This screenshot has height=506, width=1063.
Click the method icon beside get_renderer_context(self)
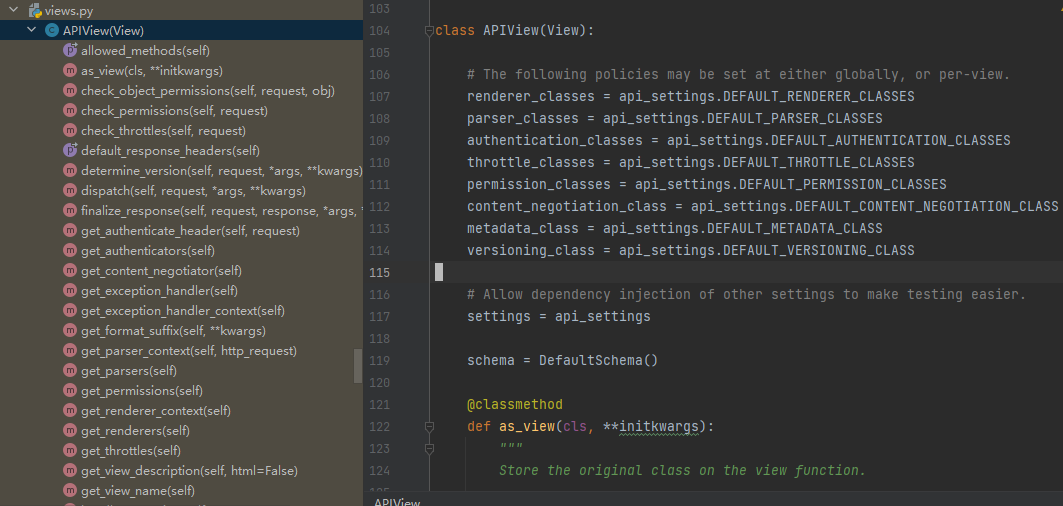coord(70,410)
